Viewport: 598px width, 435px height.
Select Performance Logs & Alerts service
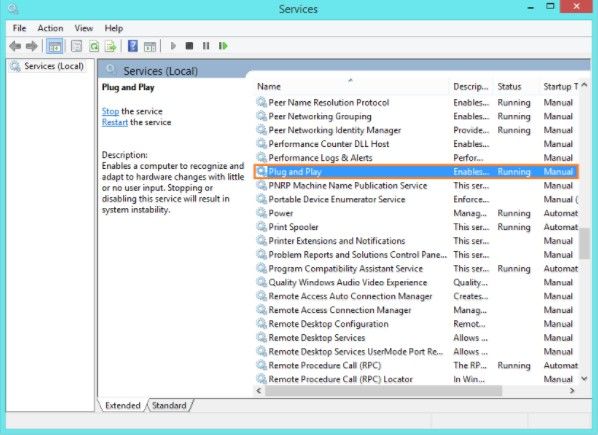pyautogui.click(x=320, y=157)
